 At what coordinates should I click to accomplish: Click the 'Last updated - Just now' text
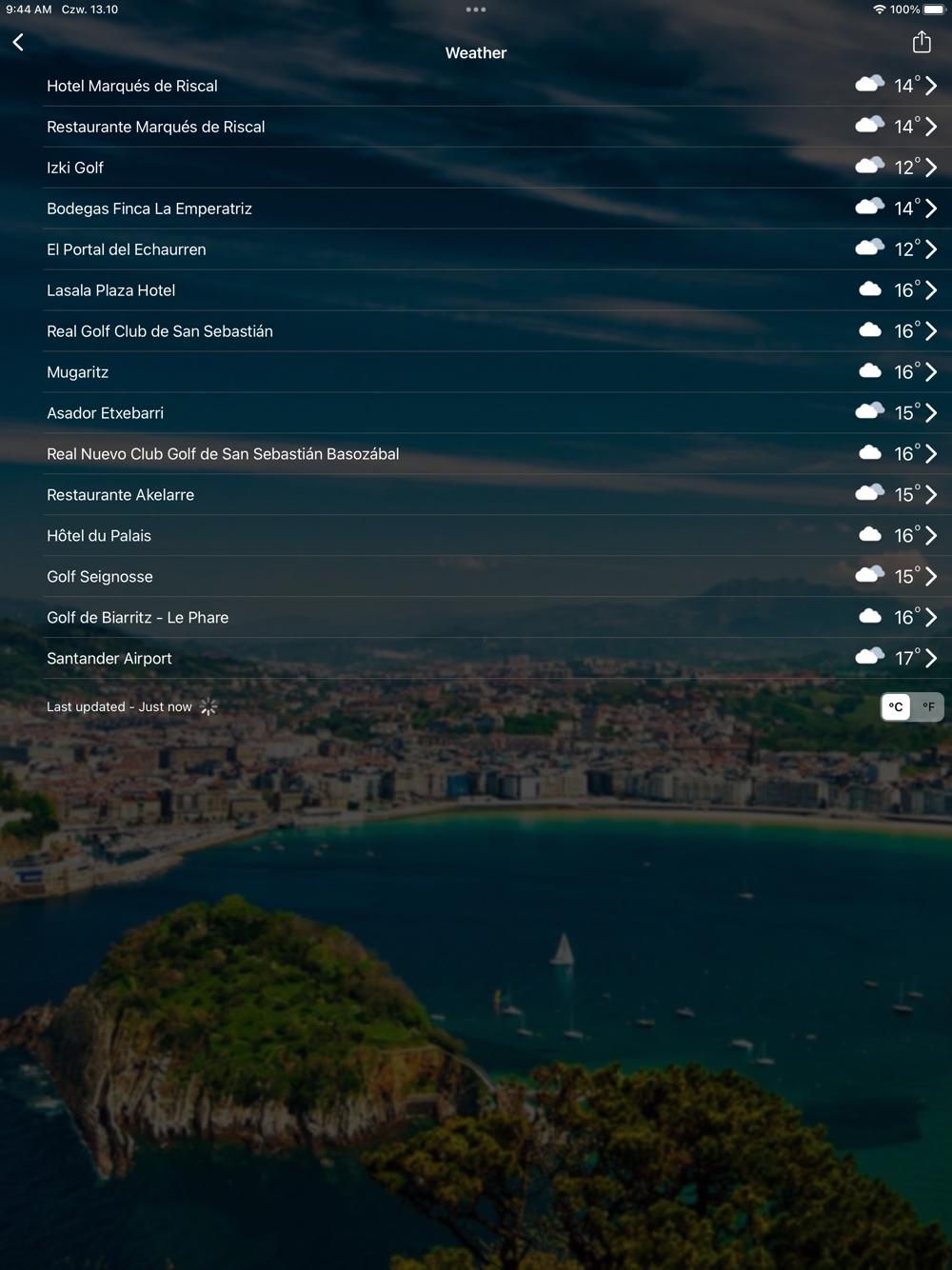[119, 706]
